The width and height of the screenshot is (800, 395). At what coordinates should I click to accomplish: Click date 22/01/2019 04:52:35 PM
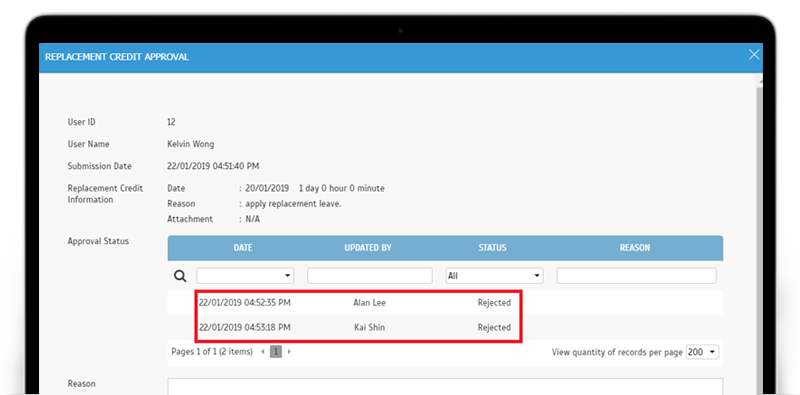point(245,303)
